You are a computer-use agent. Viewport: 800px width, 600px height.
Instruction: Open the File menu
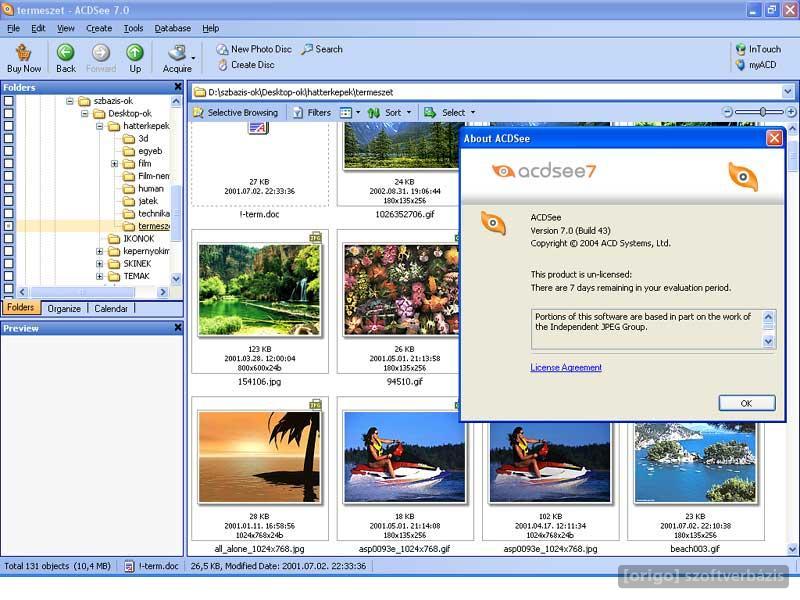(13, 28)
